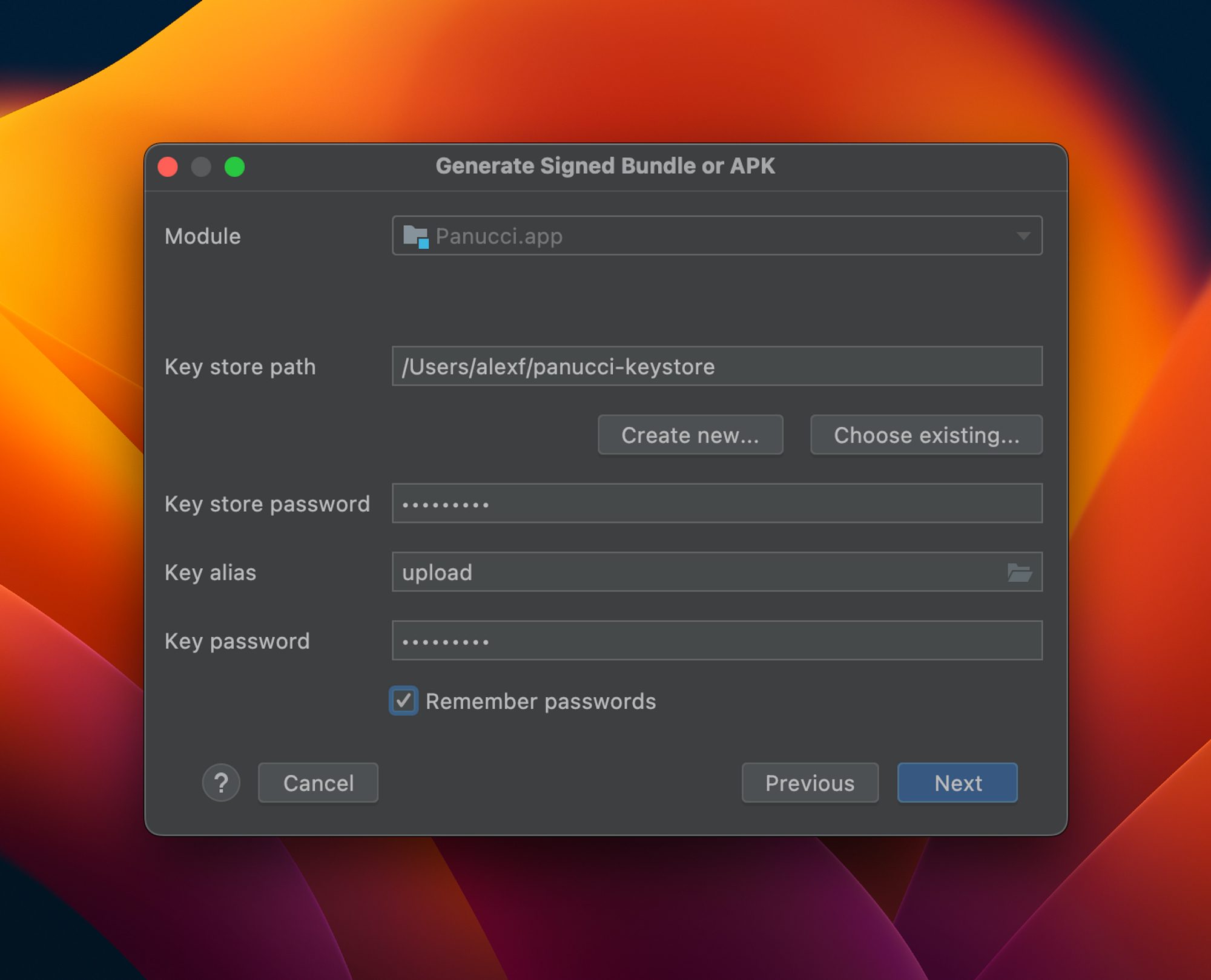Image resolution: width=1211 pixels, height=980 pixels.
Task: Click the Key password label
Action: [x=237, y=641]
